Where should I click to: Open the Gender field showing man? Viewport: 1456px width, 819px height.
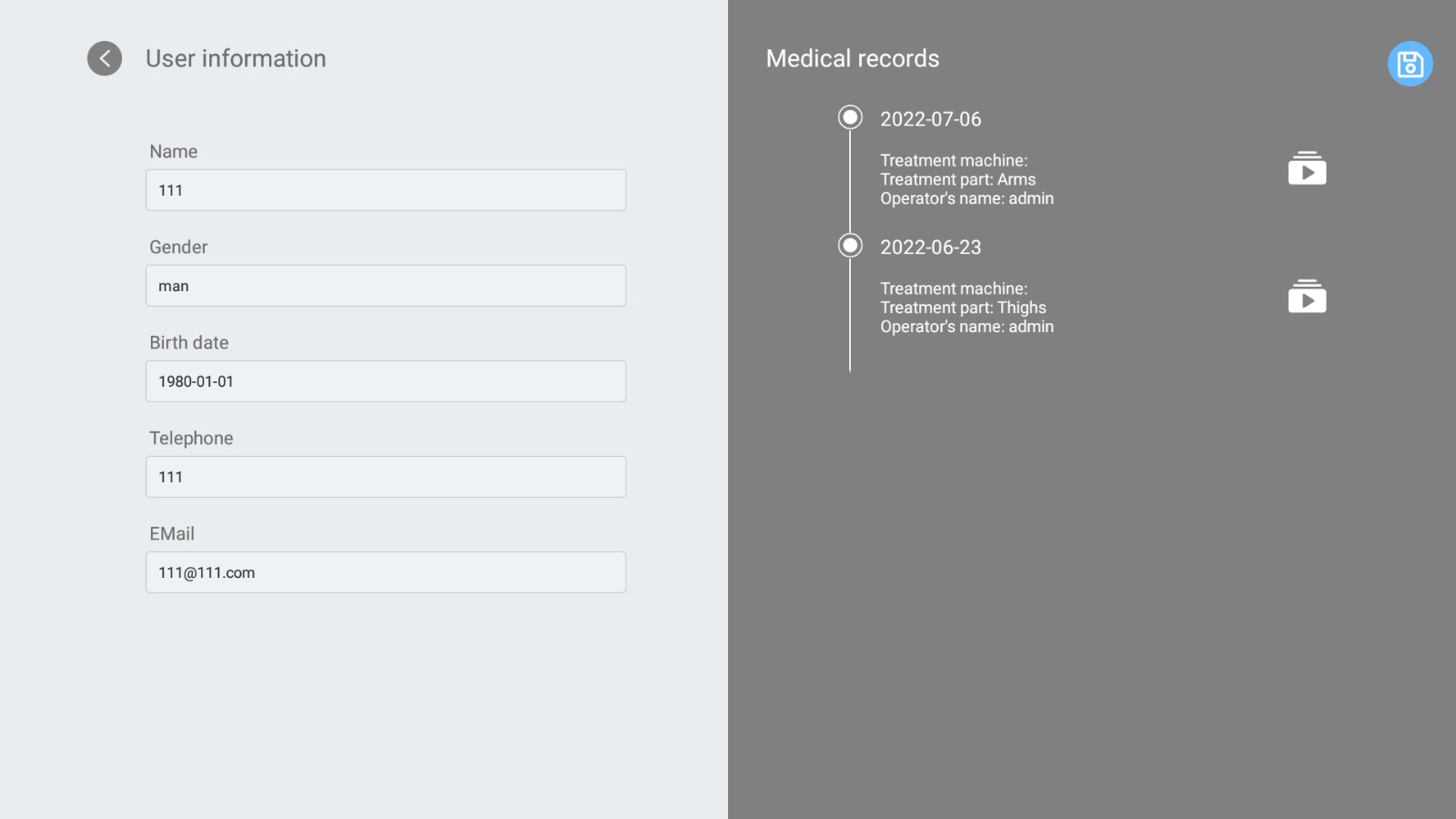tap(386, 286)
